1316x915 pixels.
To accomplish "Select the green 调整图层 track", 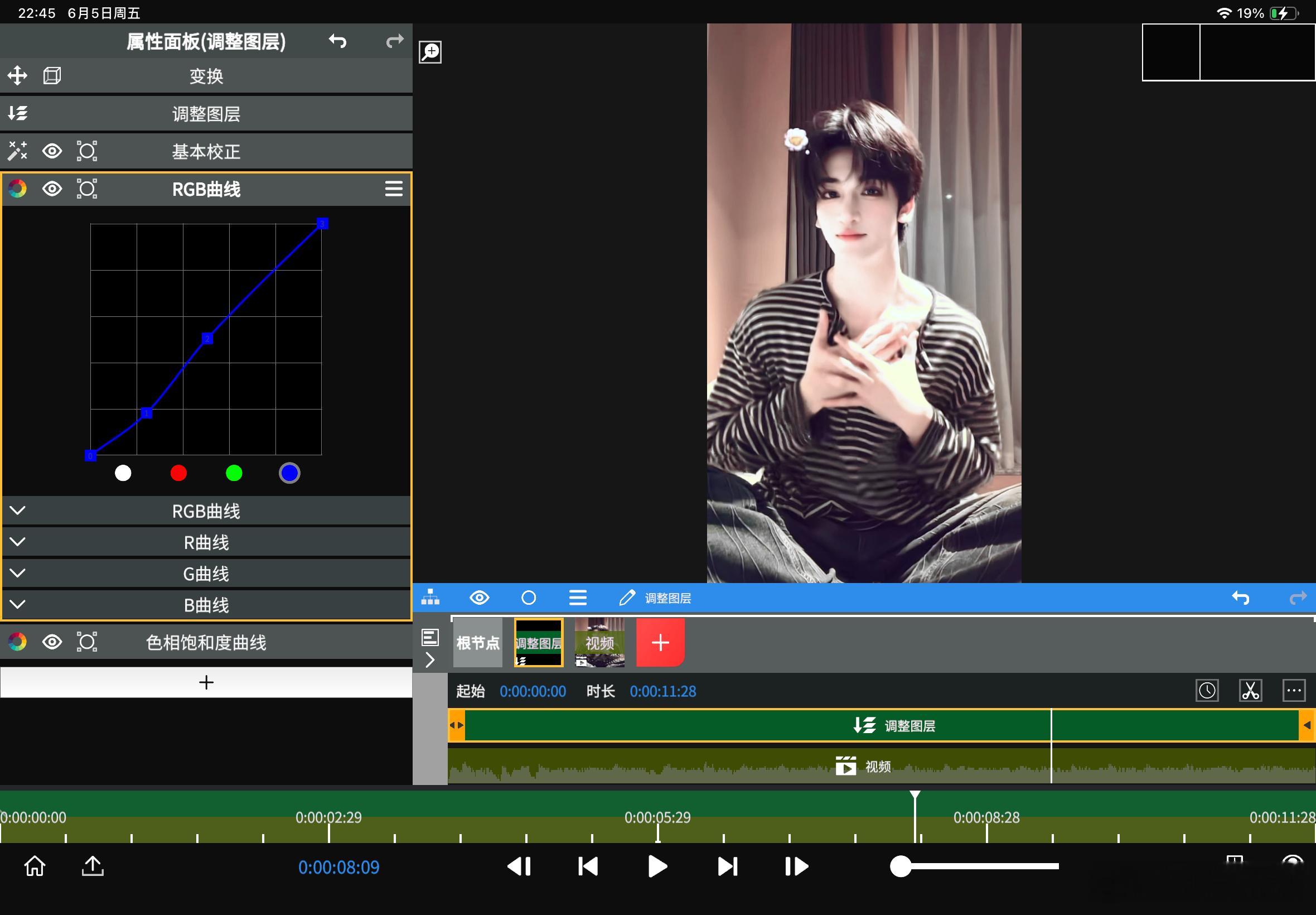I will click(x=881, y=726).
